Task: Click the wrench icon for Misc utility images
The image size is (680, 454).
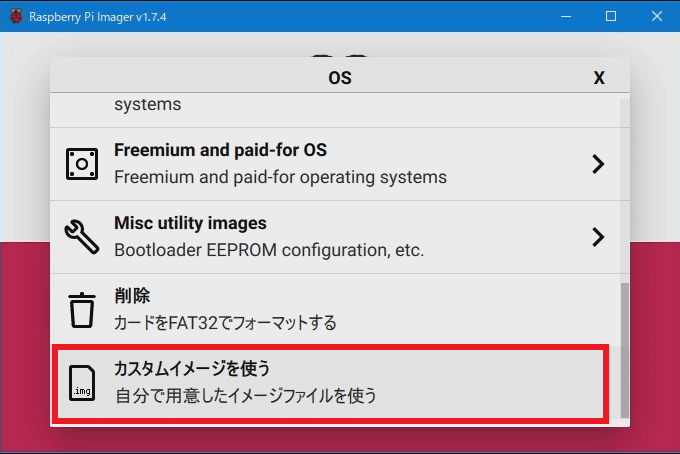Action: point(82,236)
